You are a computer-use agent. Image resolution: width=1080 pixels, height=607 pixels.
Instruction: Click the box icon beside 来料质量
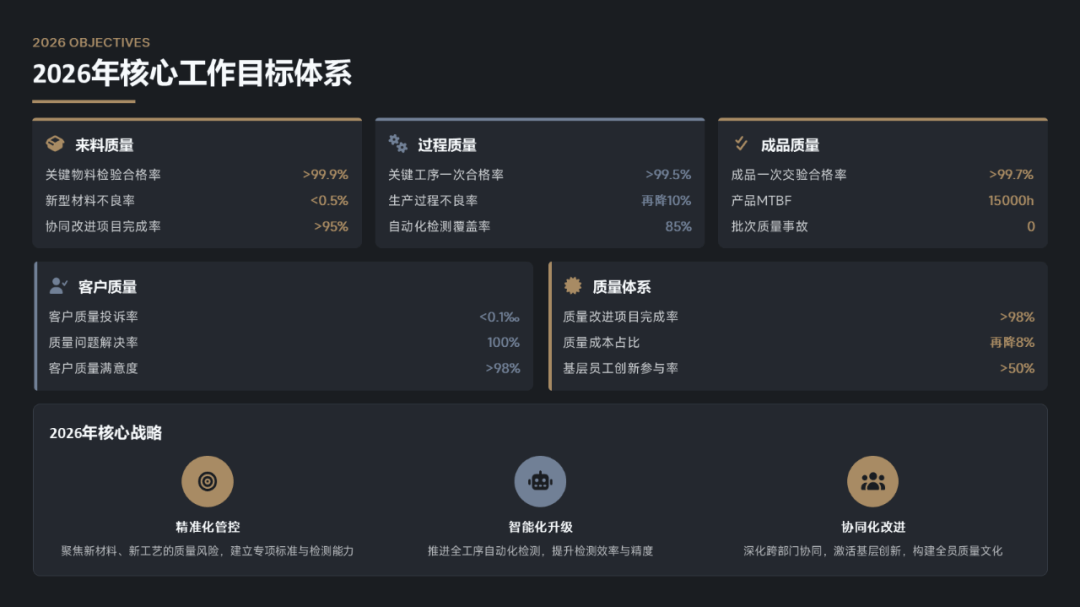[x=55, y=144]
